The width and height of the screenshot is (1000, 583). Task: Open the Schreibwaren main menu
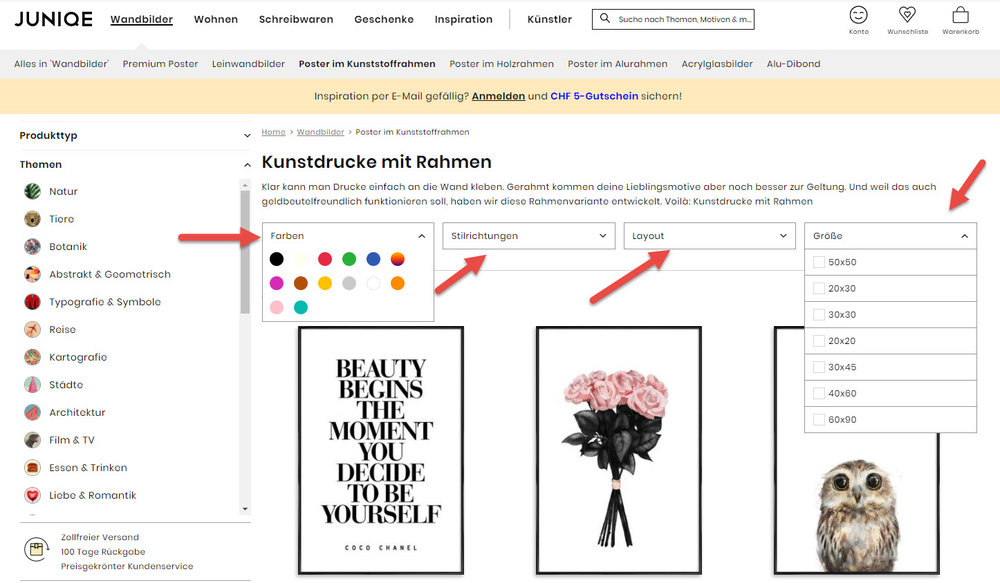pyautogui.click(x=296, y=19)
